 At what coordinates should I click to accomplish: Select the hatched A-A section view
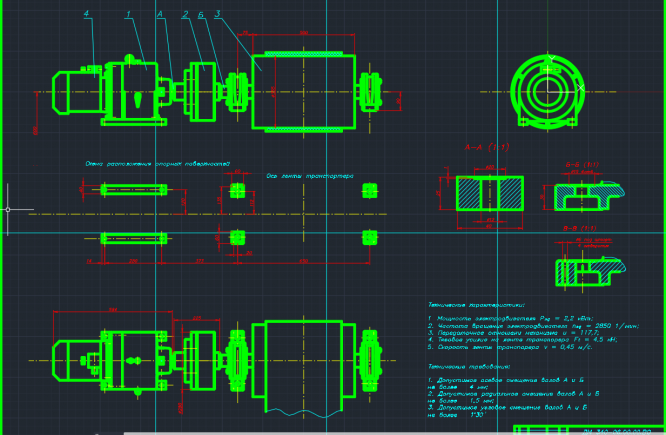[x=490, y=193]
